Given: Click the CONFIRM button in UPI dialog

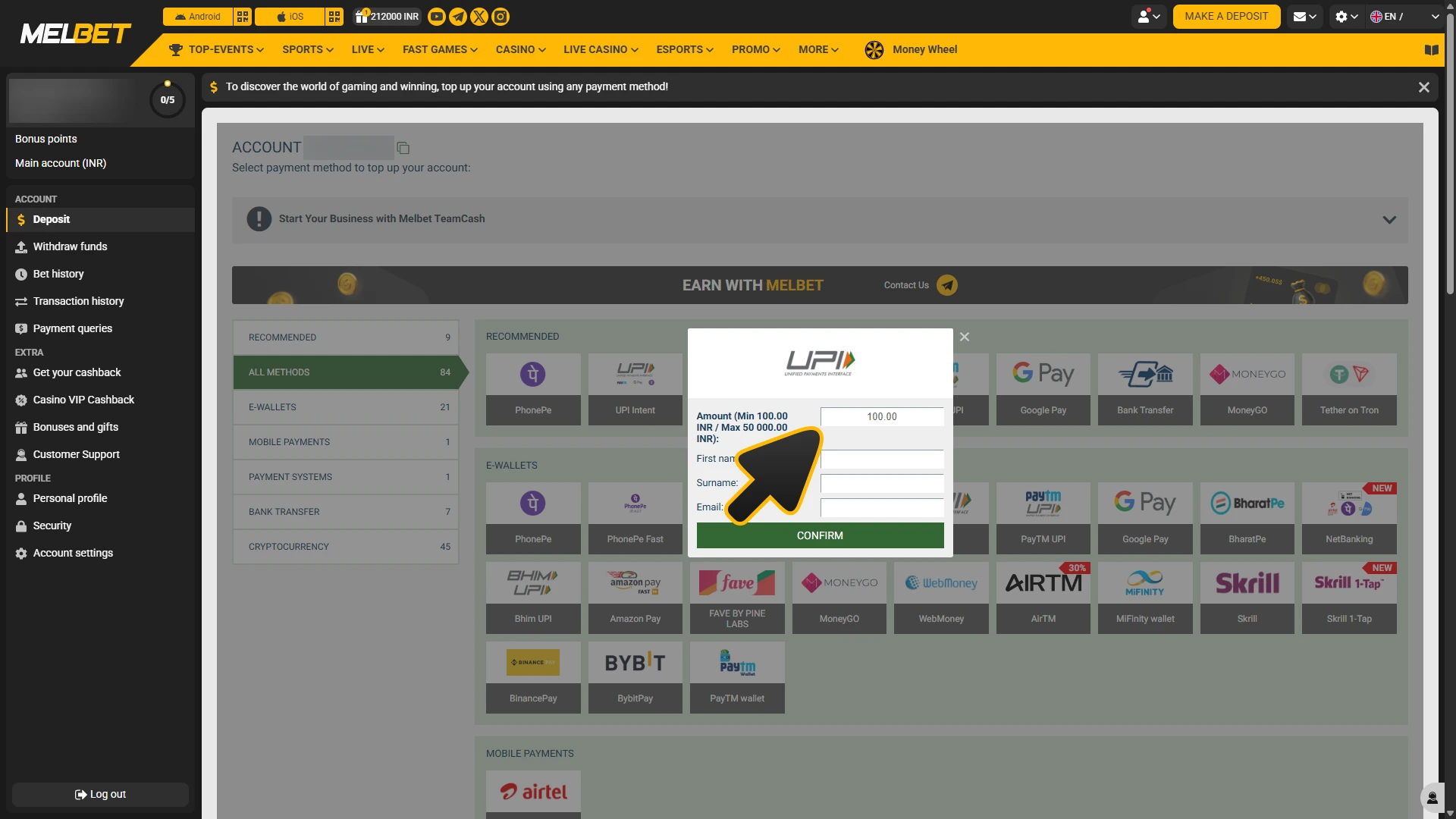Looking at the screenshot, I should [820, 535].
